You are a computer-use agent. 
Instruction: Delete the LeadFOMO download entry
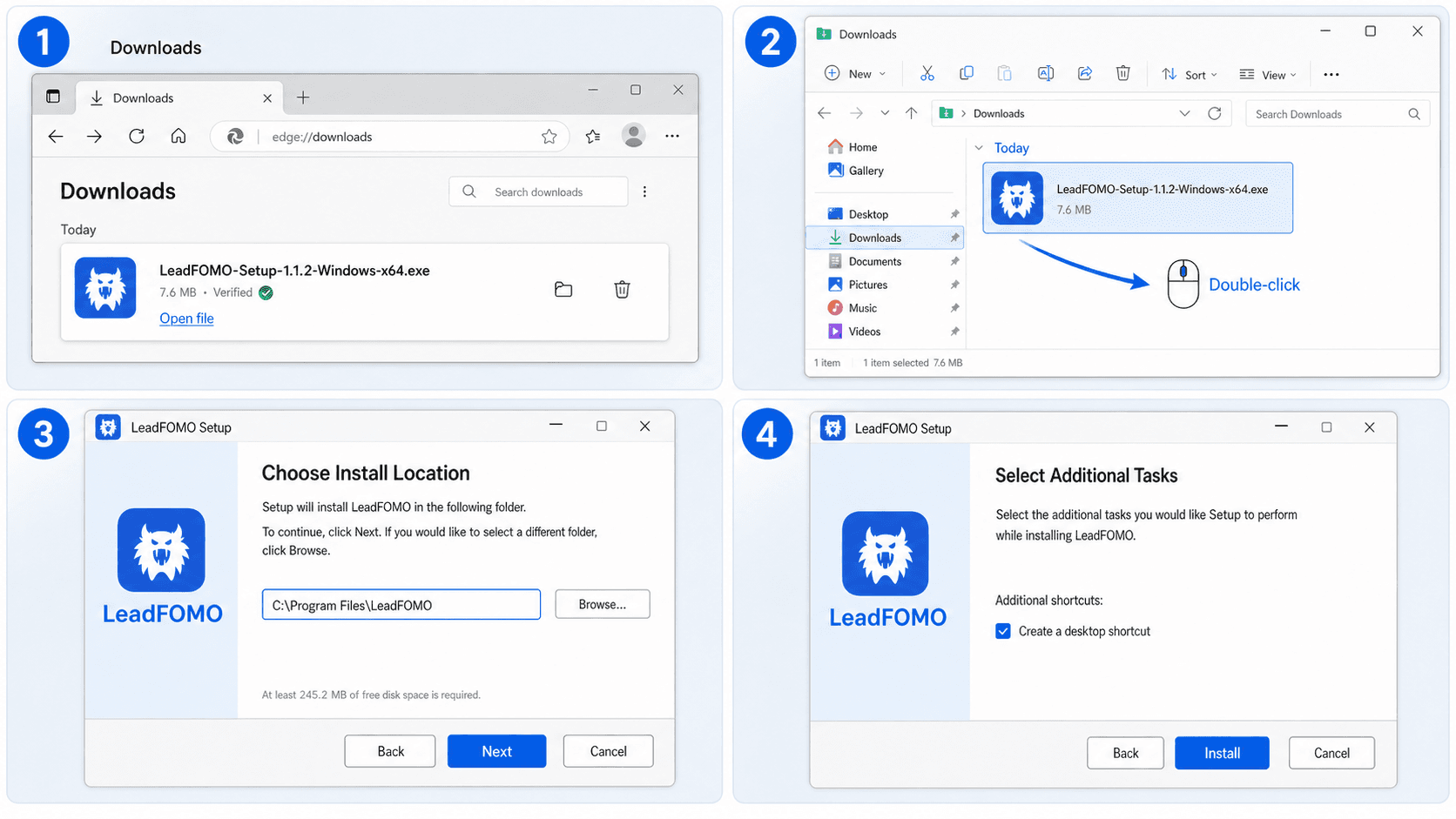click(x=622, y=290)
